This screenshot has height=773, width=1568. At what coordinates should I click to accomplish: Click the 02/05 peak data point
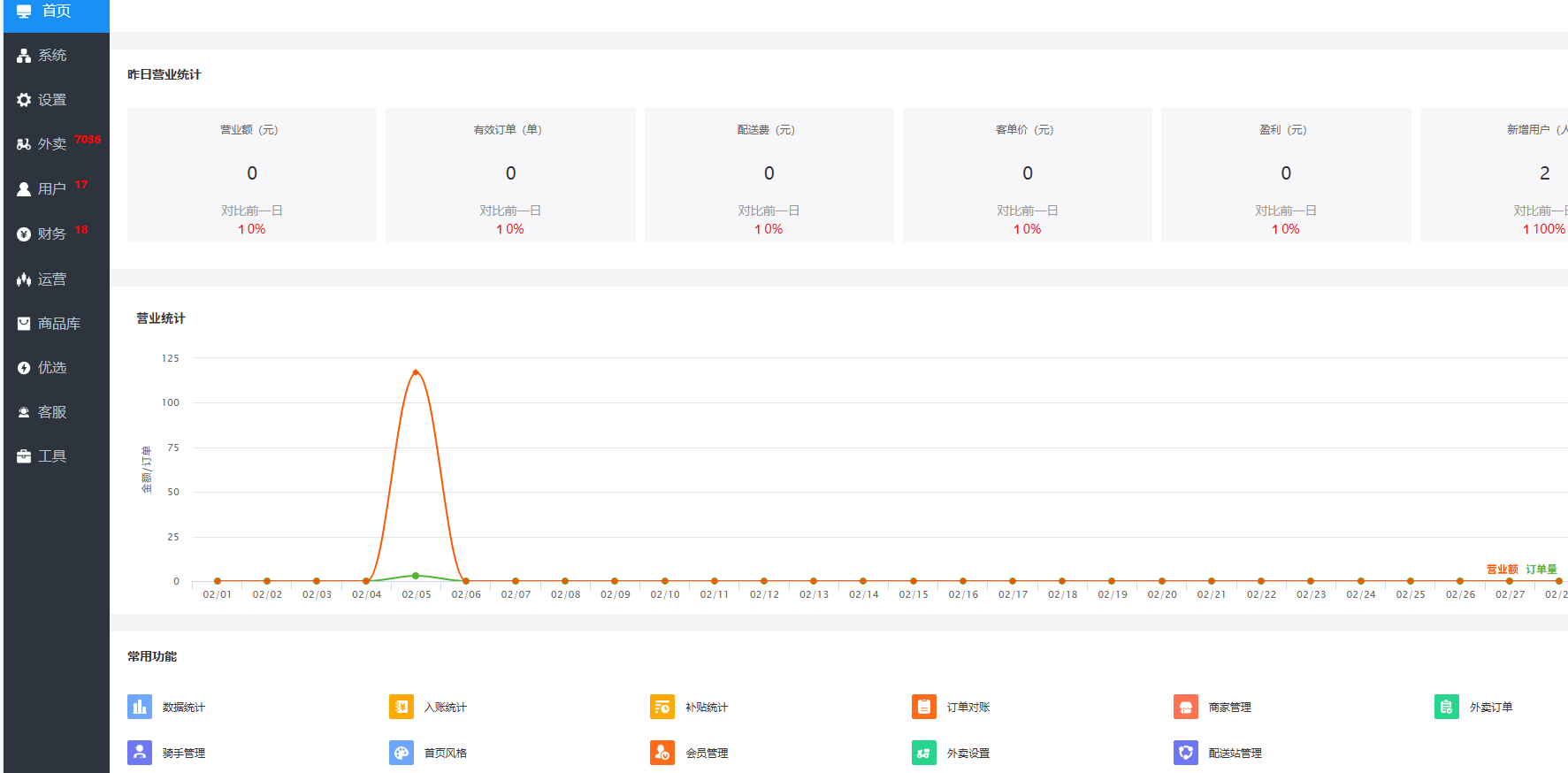coord(416,372)
